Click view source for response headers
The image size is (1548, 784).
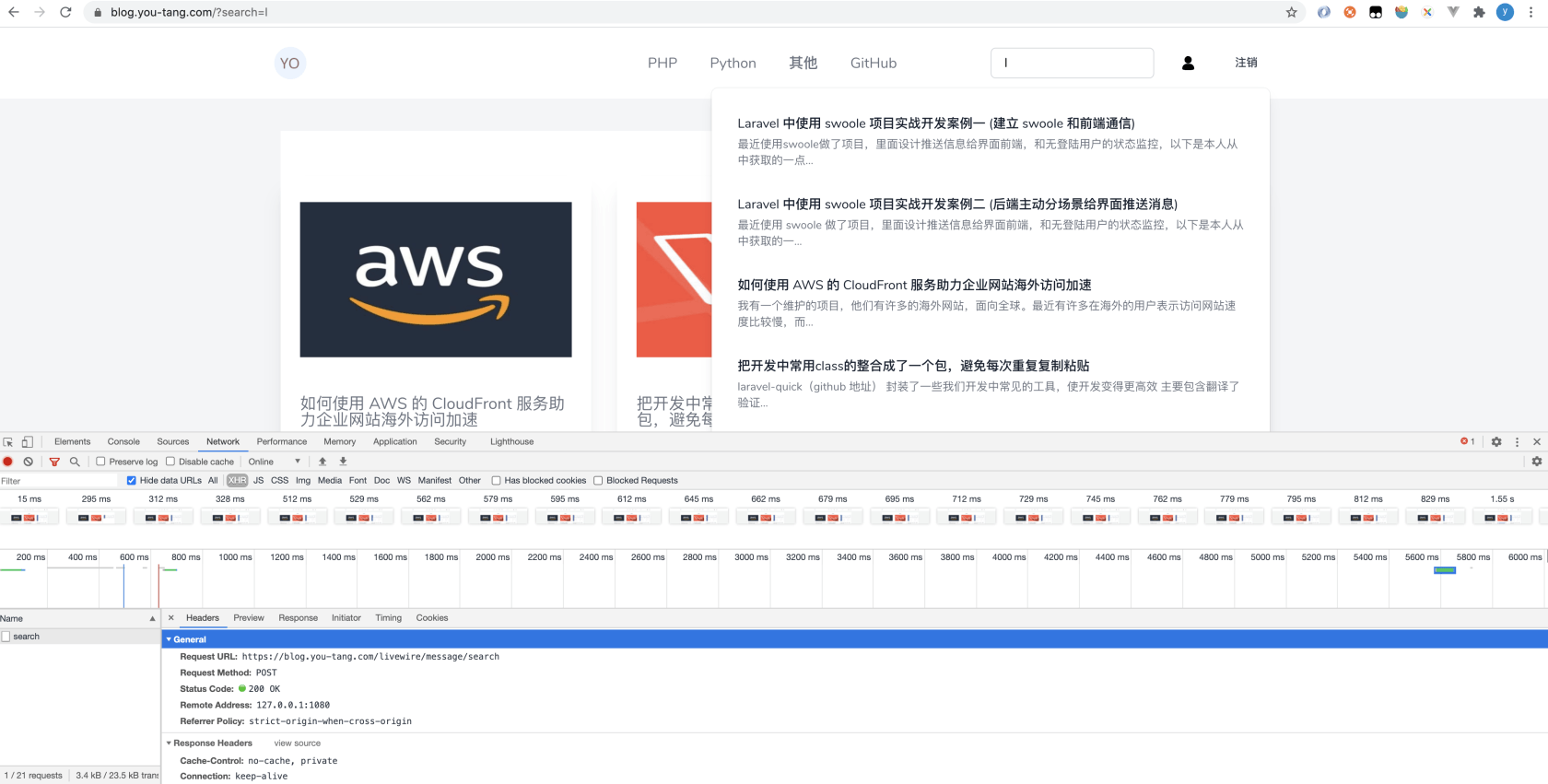297,743
